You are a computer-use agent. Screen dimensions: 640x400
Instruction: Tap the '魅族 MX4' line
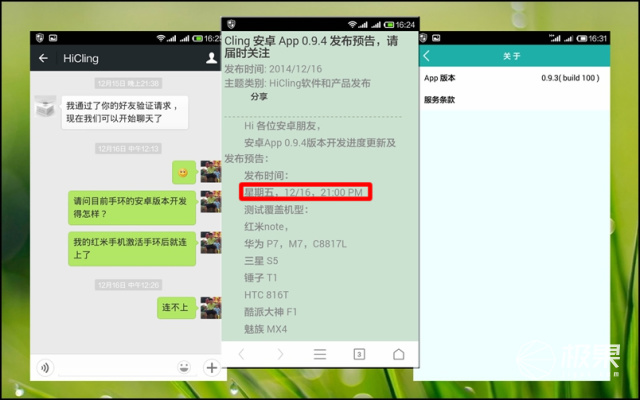pyautogui.click(x=265, y=329)
